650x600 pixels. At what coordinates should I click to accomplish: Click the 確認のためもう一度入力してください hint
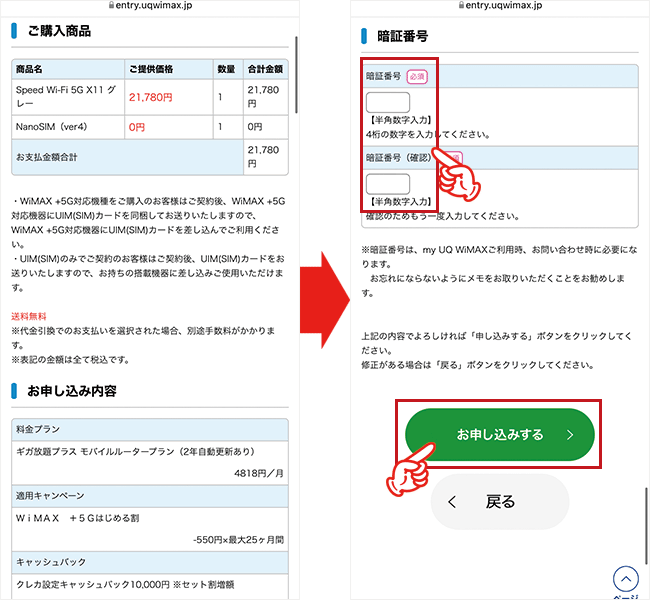click(442, 216)
